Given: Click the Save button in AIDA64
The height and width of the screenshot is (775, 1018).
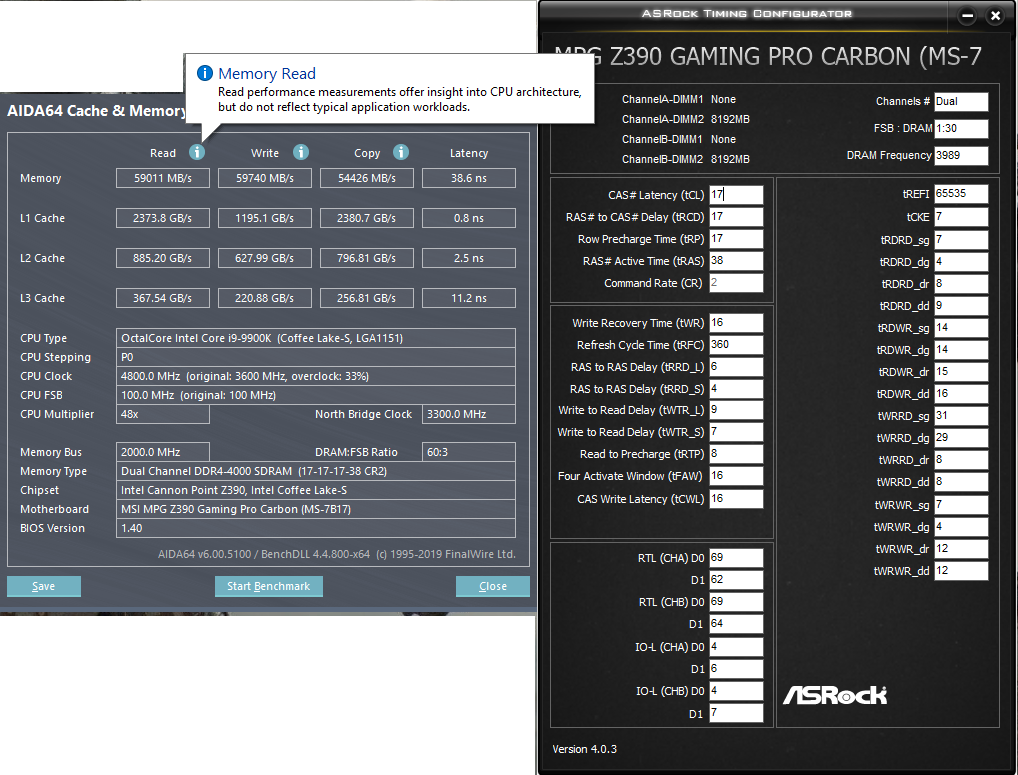Looking at the screenshot, I should 43,586.
